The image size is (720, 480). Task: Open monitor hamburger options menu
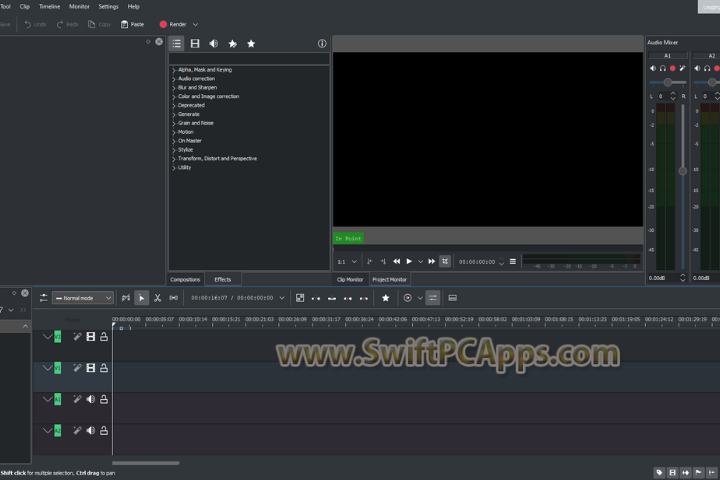click(513, 261)
